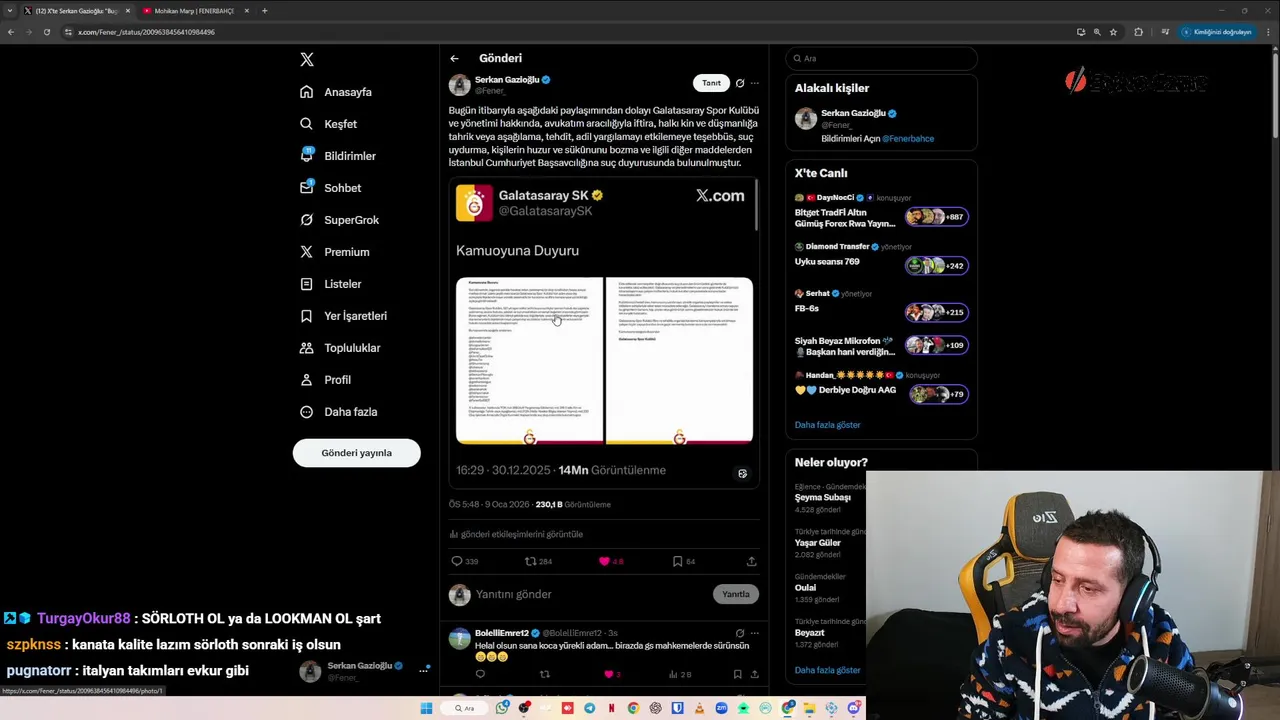Open the Windows Start menu
This screenshot has width=1280, height=720.
click(x=426, y=708)
